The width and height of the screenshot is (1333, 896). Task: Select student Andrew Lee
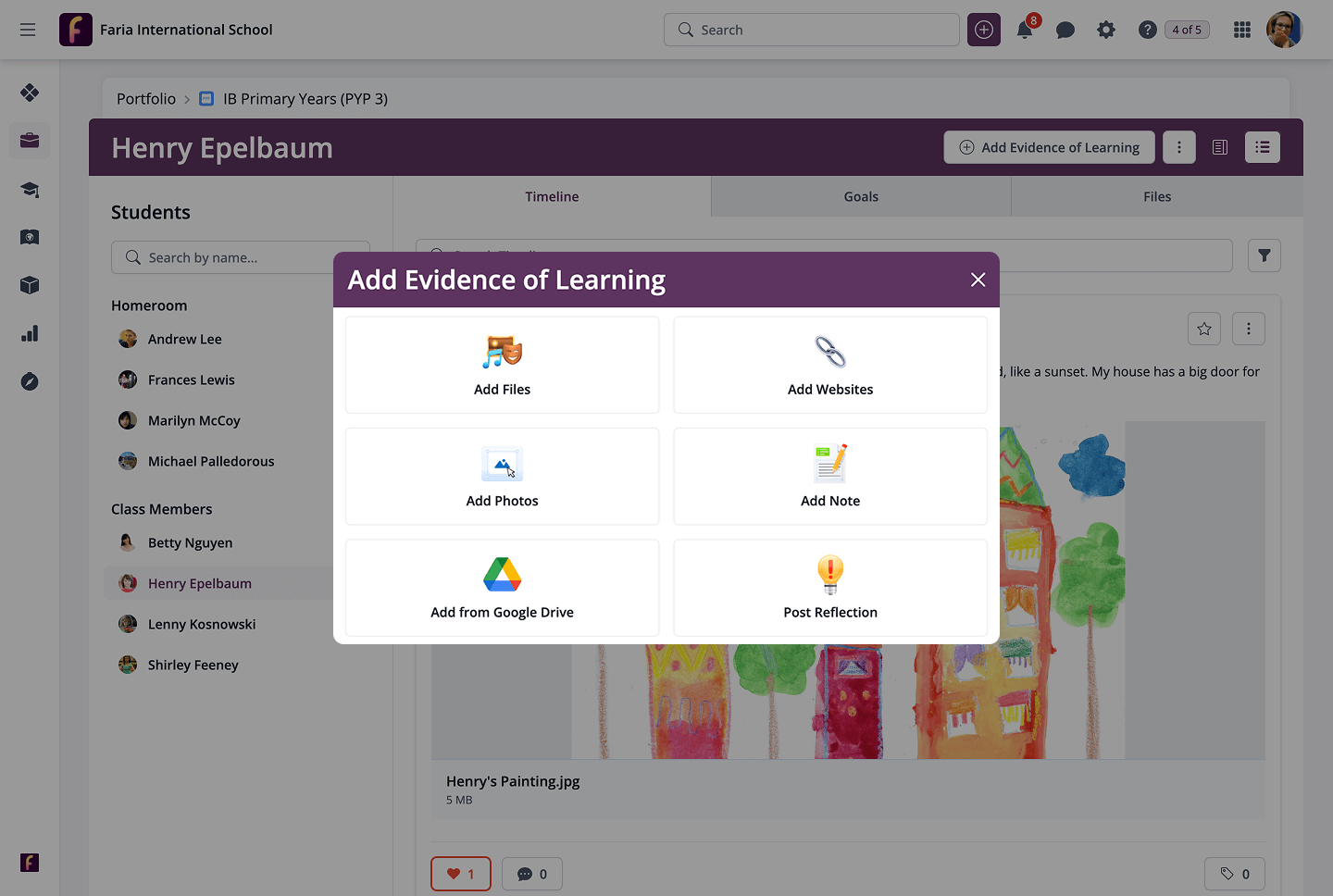pos(185,339)
